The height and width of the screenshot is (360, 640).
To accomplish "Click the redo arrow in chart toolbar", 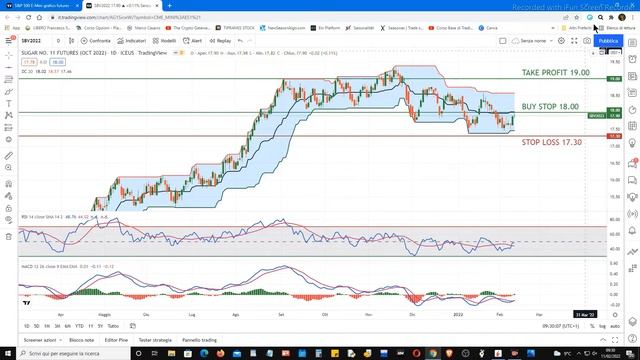I will point(250,41).
